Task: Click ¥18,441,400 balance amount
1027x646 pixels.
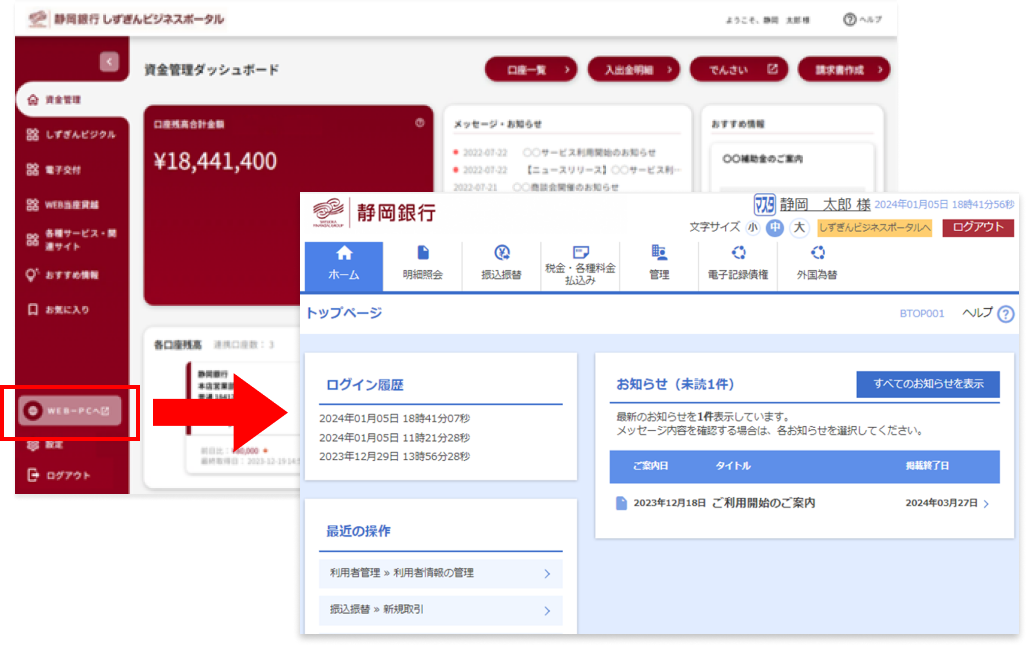Action: [215, 161]
